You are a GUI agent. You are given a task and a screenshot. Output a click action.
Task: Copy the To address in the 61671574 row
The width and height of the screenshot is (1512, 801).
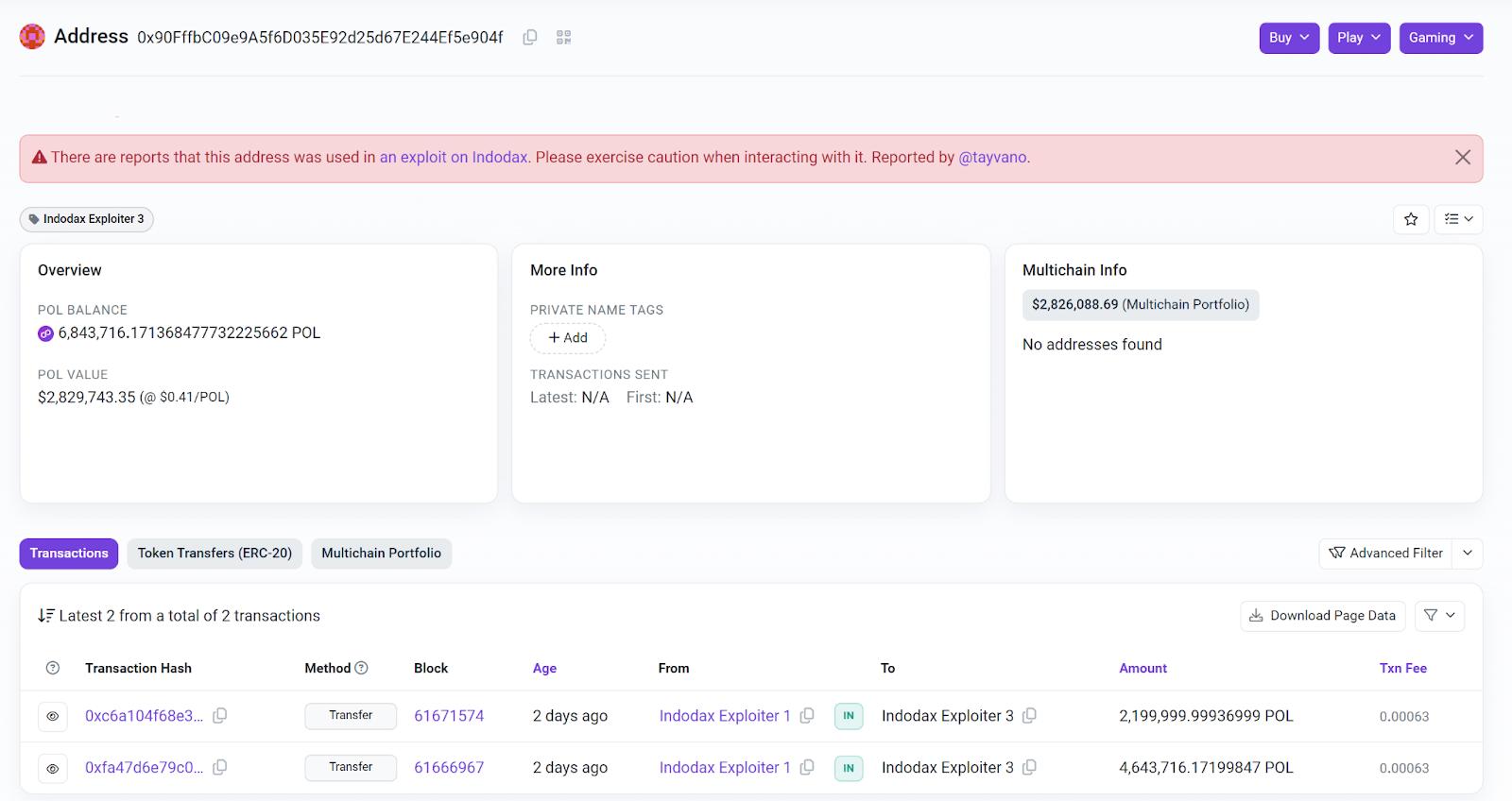[x=1030, y=716]
